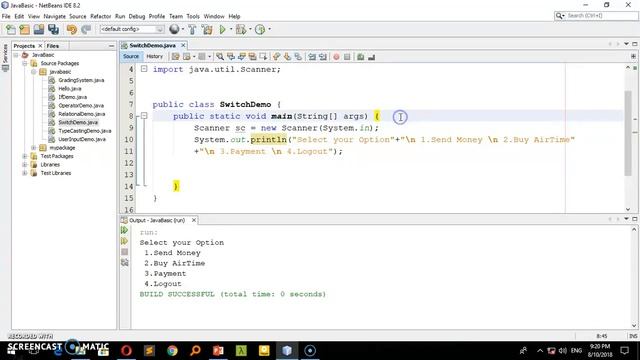The image size is (640, 360).
Task: Click the Undo arrow icon
Action: pos(72,29)
